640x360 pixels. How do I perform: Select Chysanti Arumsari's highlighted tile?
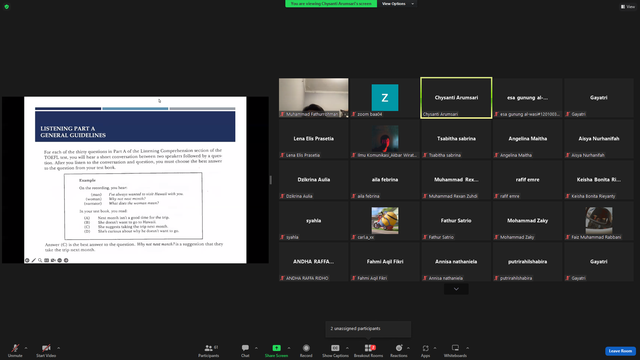point(456,98)
